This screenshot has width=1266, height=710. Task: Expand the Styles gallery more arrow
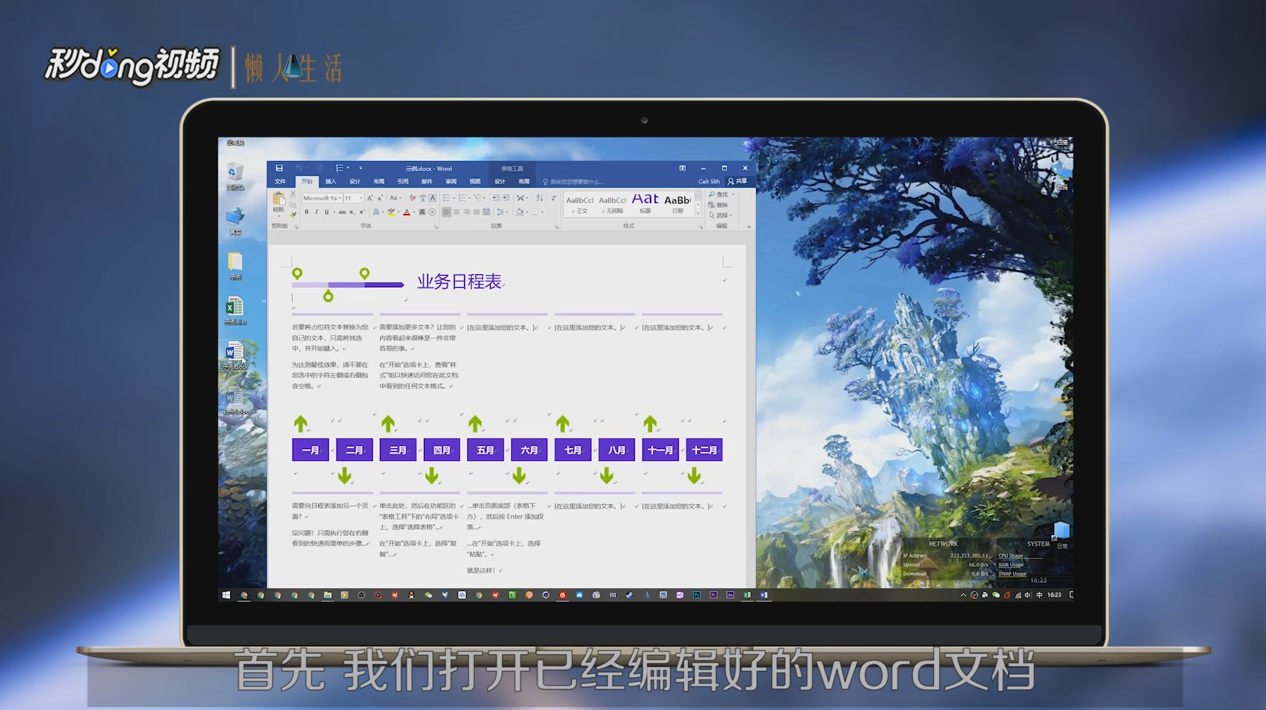(x=698, y=213)
